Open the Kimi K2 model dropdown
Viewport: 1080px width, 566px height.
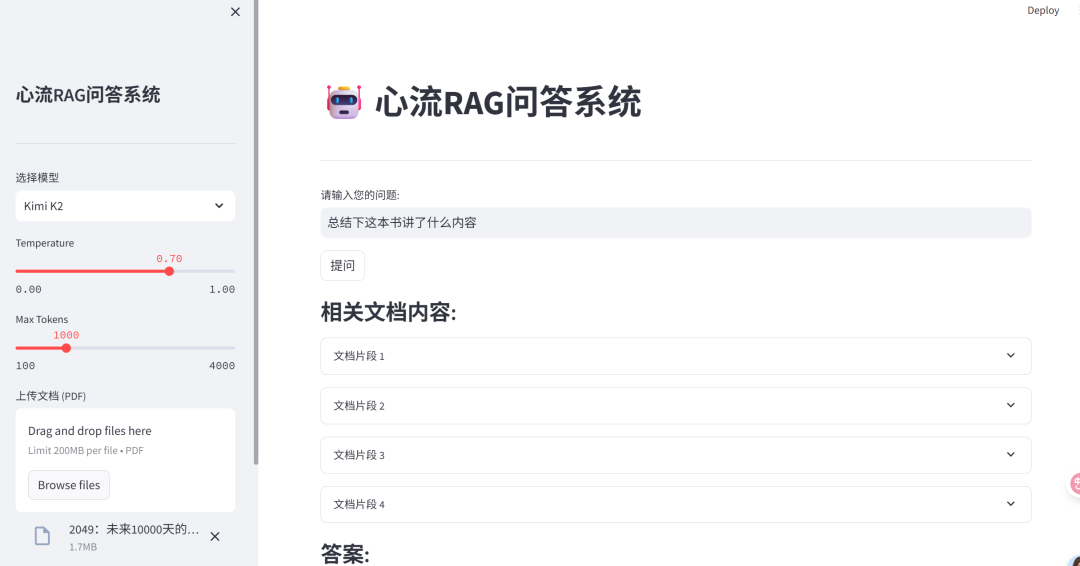tap(125, 206)
